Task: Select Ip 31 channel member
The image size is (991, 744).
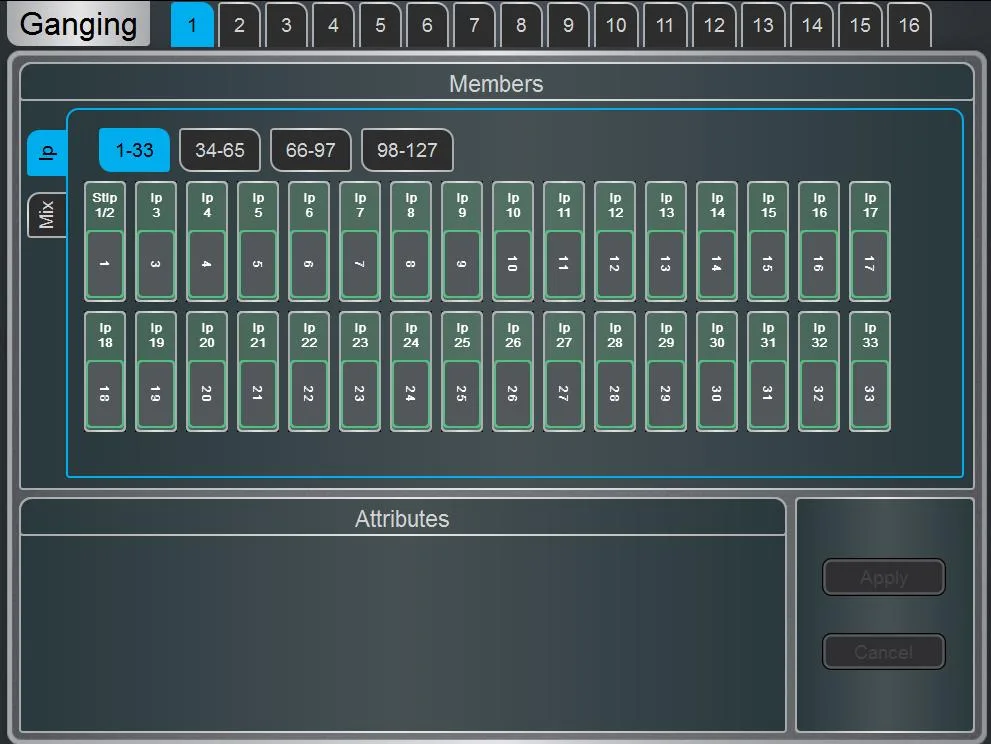Action: (x=768, y=371)
